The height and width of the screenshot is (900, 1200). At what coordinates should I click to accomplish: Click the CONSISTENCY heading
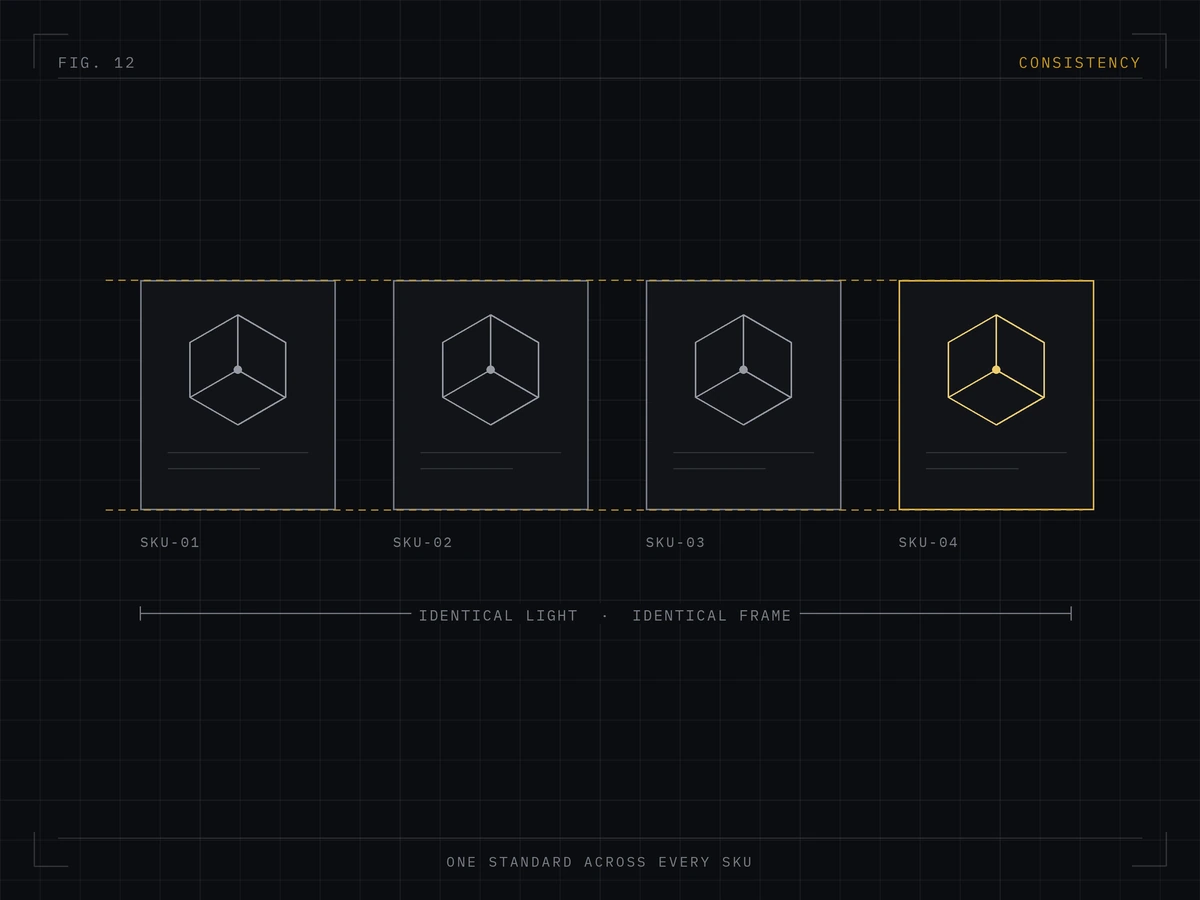point(1080,63)
